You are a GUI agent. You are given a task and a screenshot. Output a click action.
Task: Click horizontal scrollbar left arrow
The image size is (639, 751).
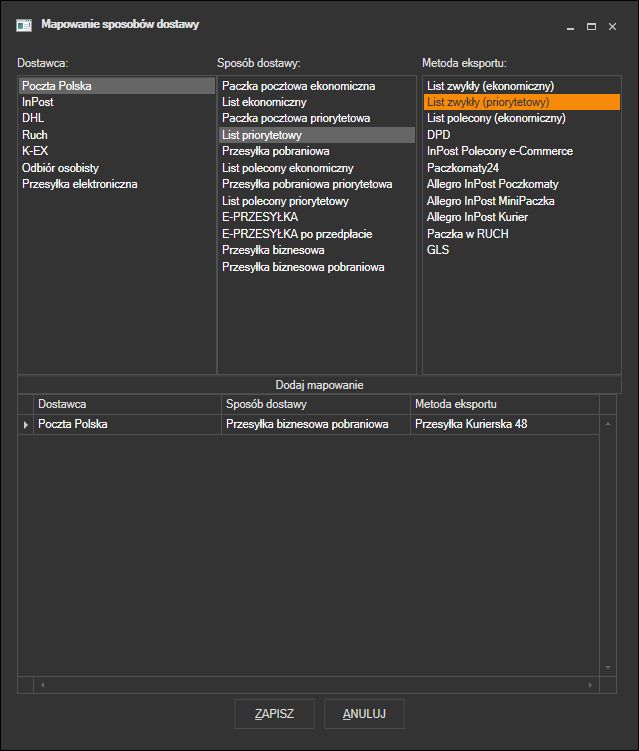(x=43, y=685)
